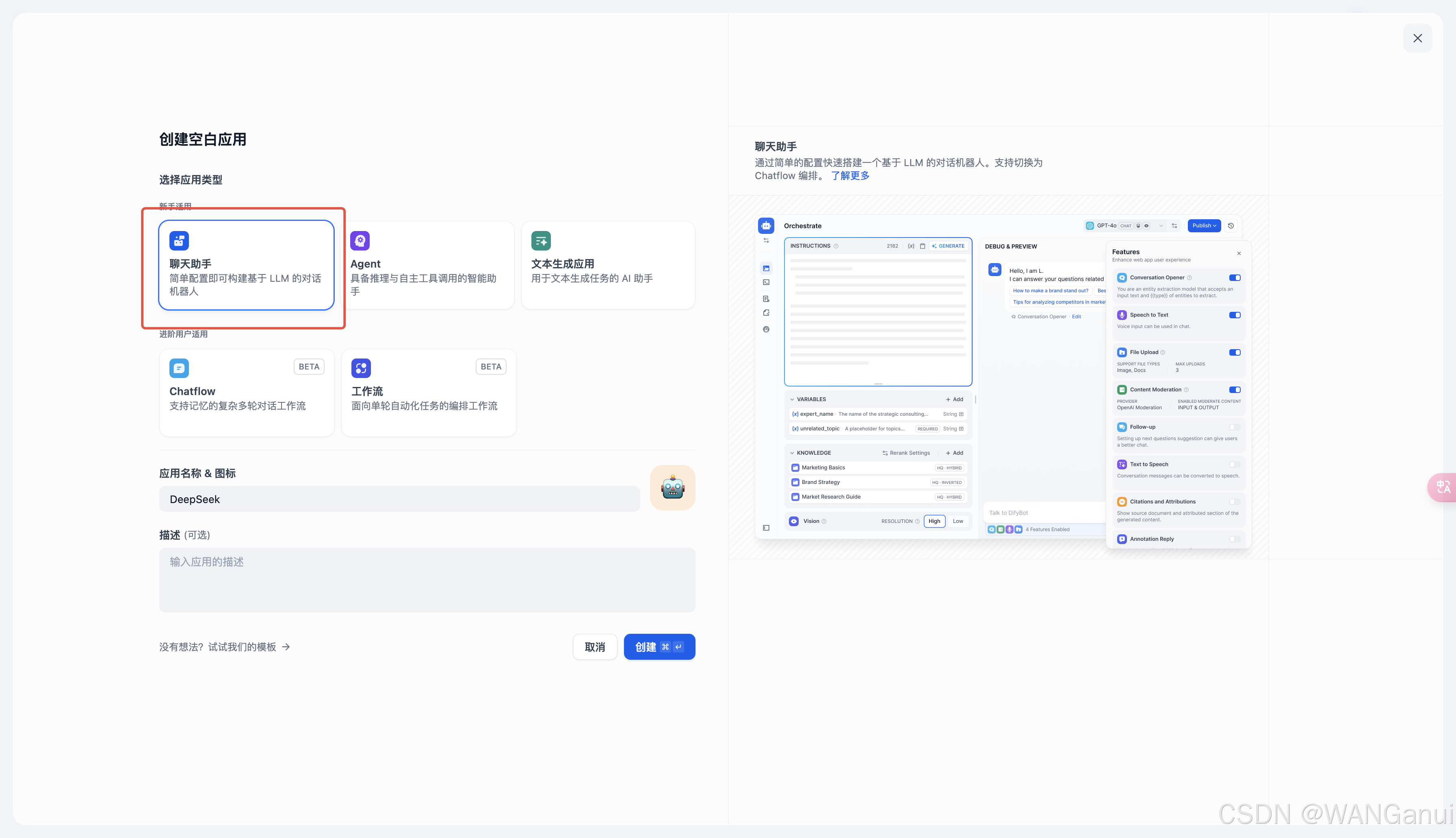Toggle the Speech to Text switch
The image size is (1456, 838).
(1234, 315)
